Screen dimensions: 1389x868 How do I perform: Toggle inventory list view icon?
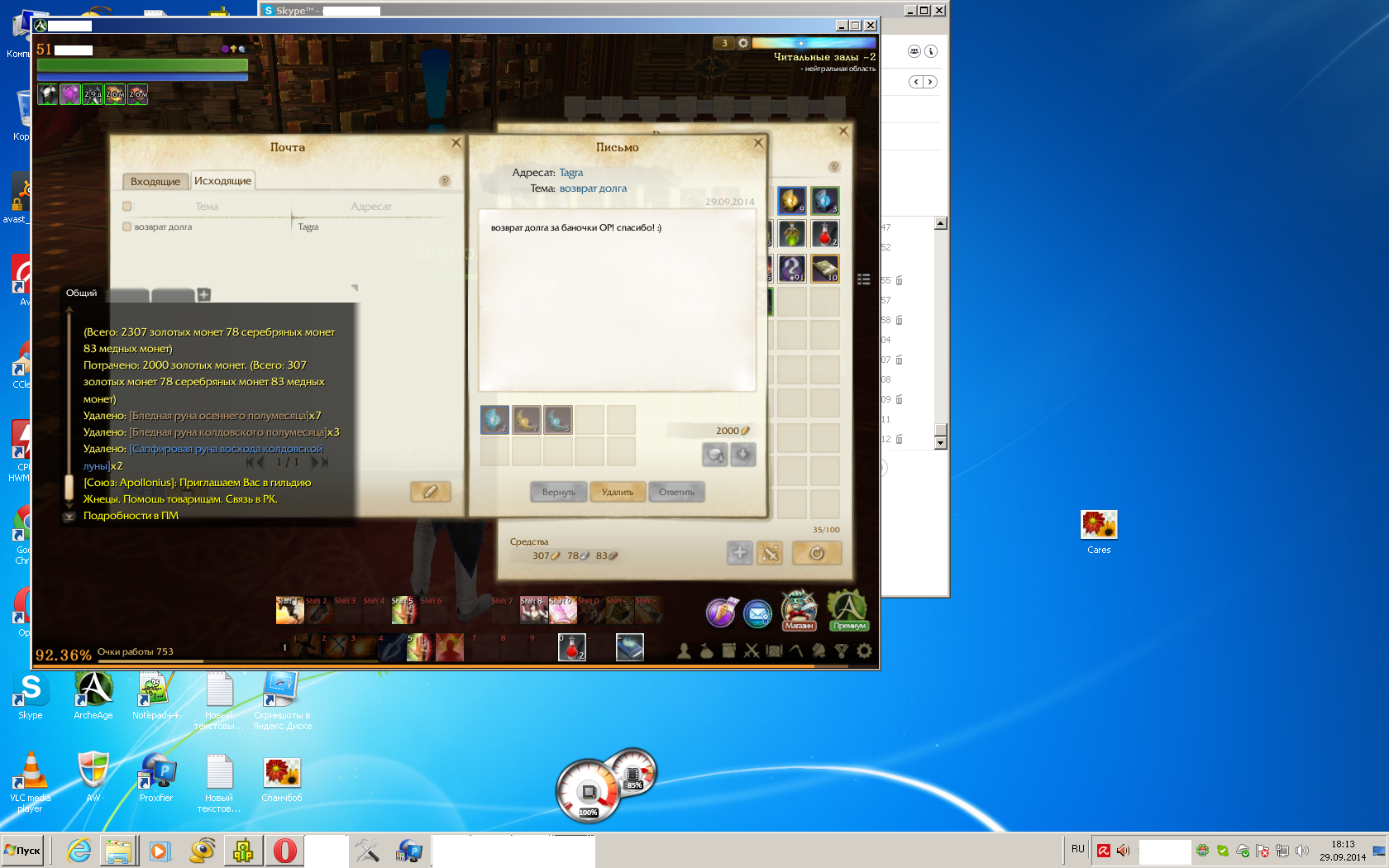864,279
